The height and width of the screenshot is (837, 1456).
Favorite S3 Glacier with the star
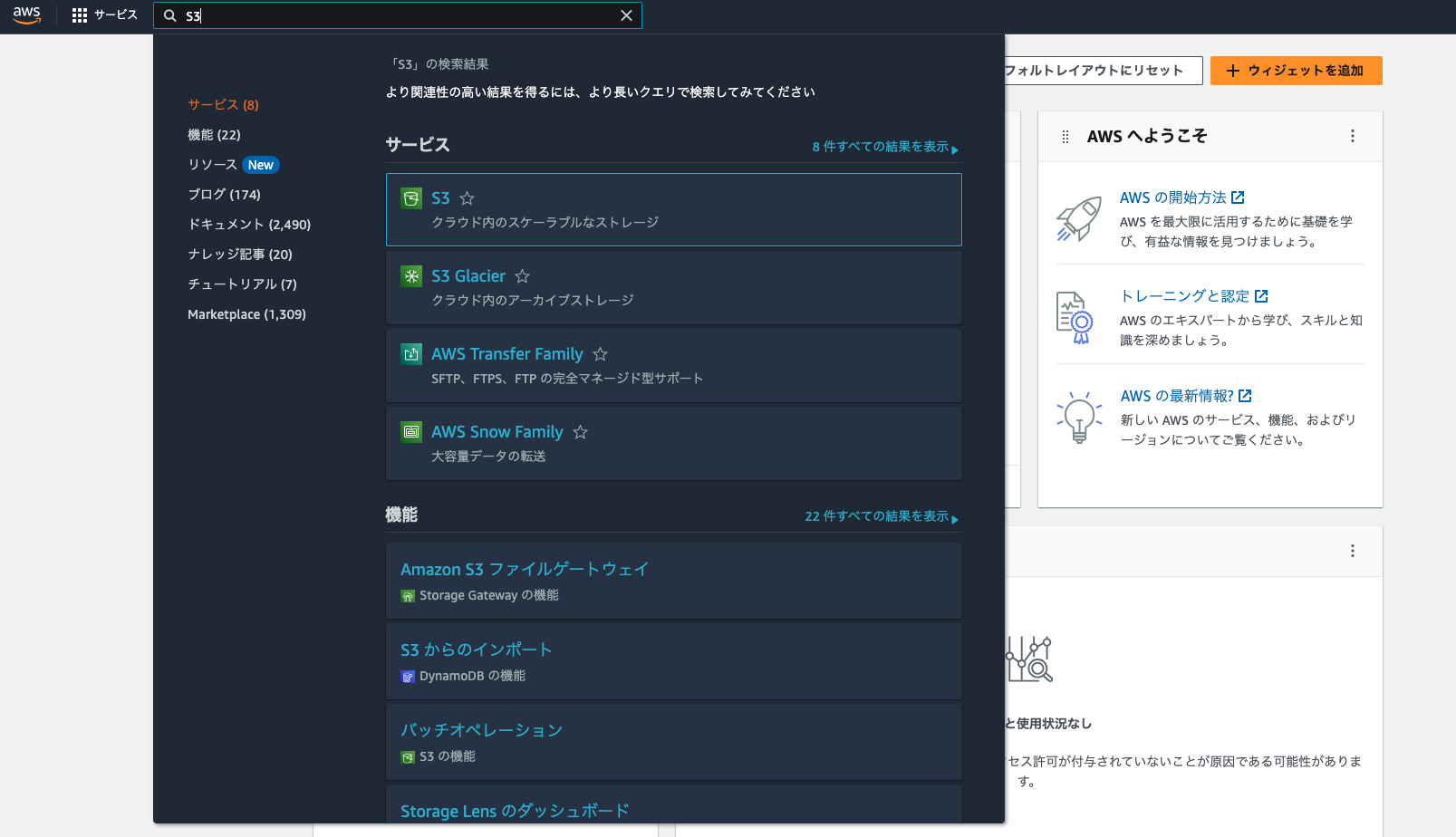click(523, 276)
